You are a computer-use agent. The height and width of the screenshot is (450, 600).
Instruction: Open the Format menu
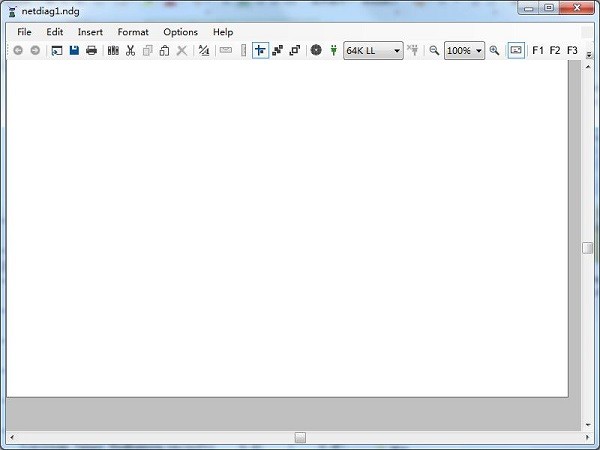tap(133, 32)
